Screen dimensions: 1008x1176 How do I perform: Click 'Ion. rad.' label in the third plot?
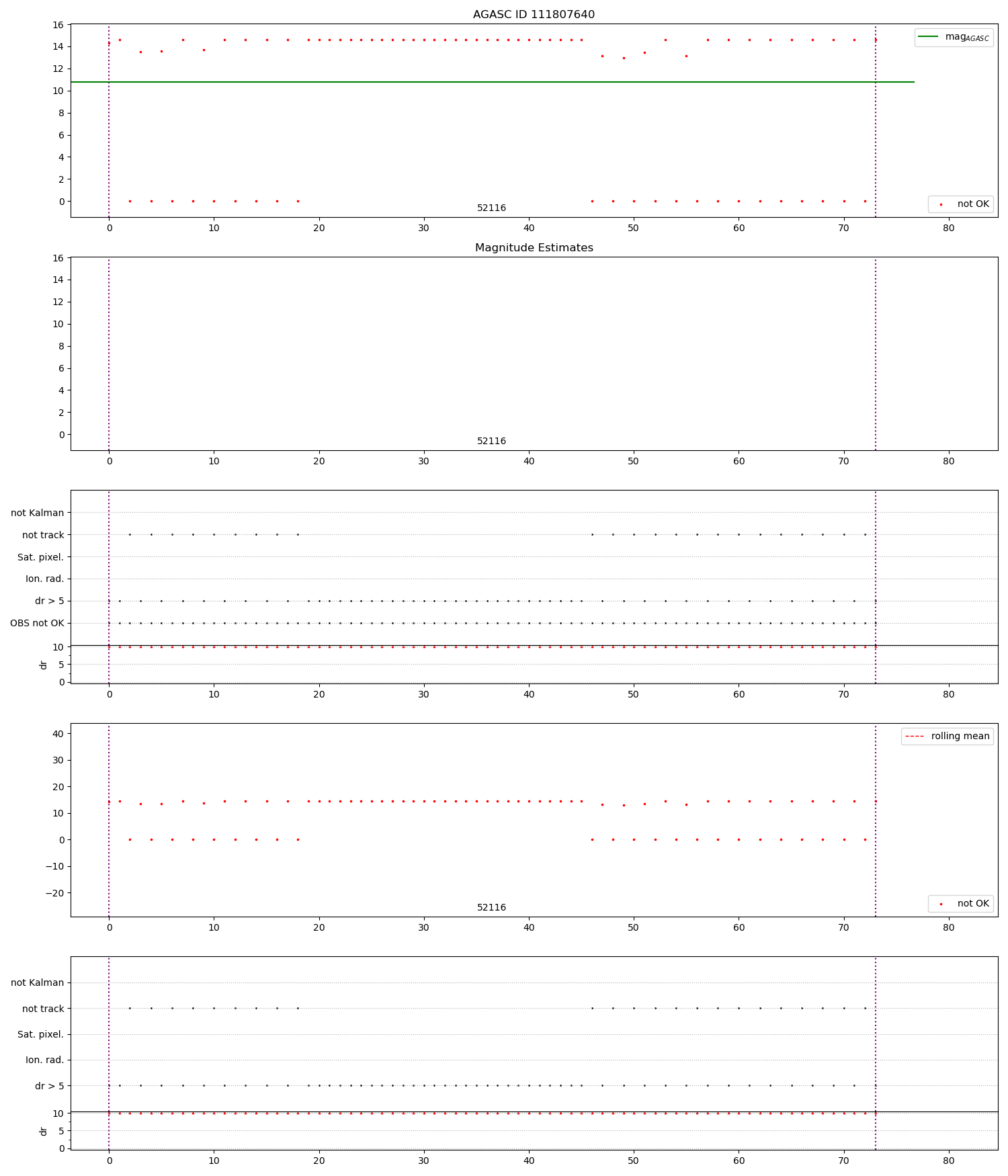tap(45, 579)
